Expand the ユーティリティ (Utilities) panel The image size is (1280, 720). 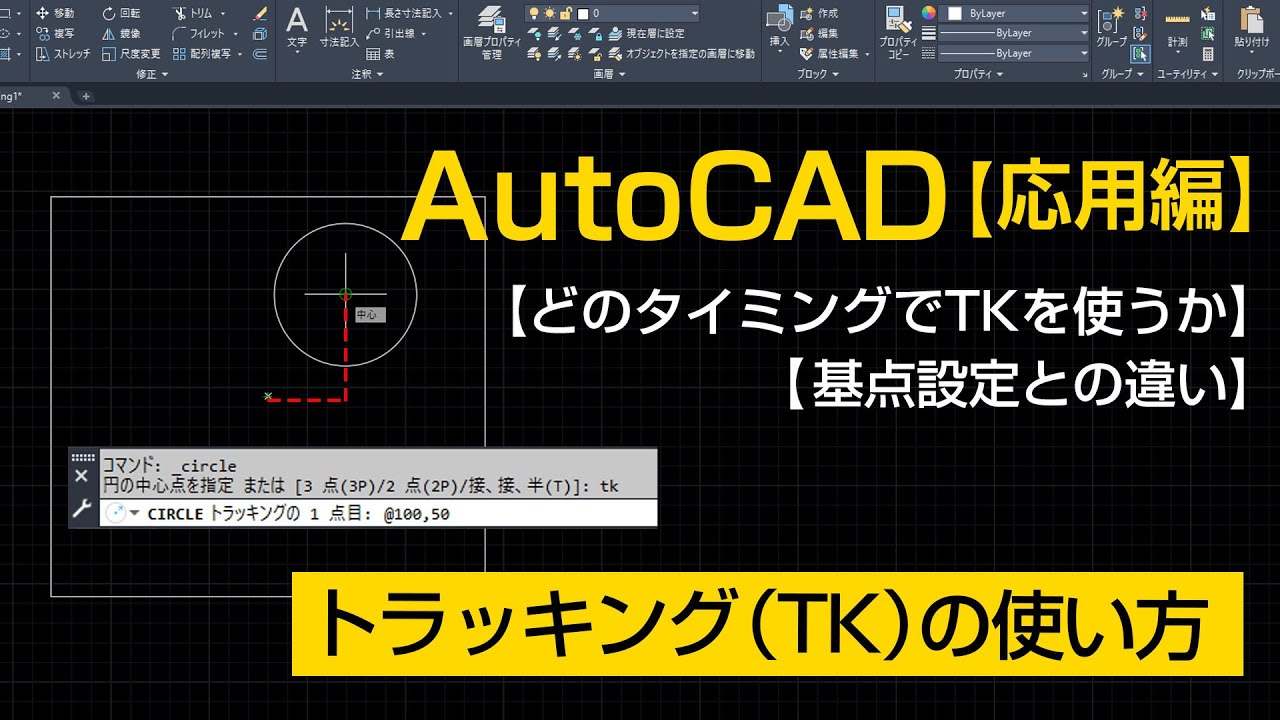1189,74
